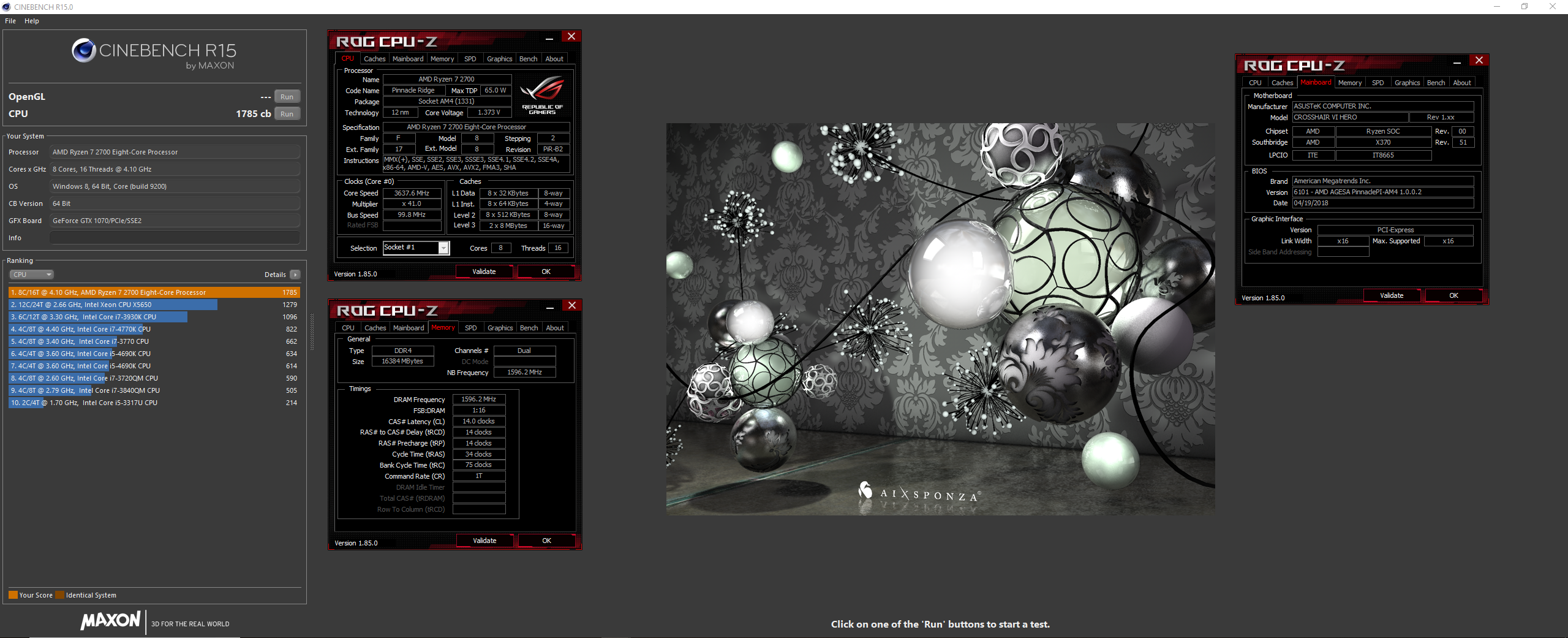1568x638 pixels.
Task: Minimize the Mainboard CPU-Z window
Action: click(x=1457, y=62)
